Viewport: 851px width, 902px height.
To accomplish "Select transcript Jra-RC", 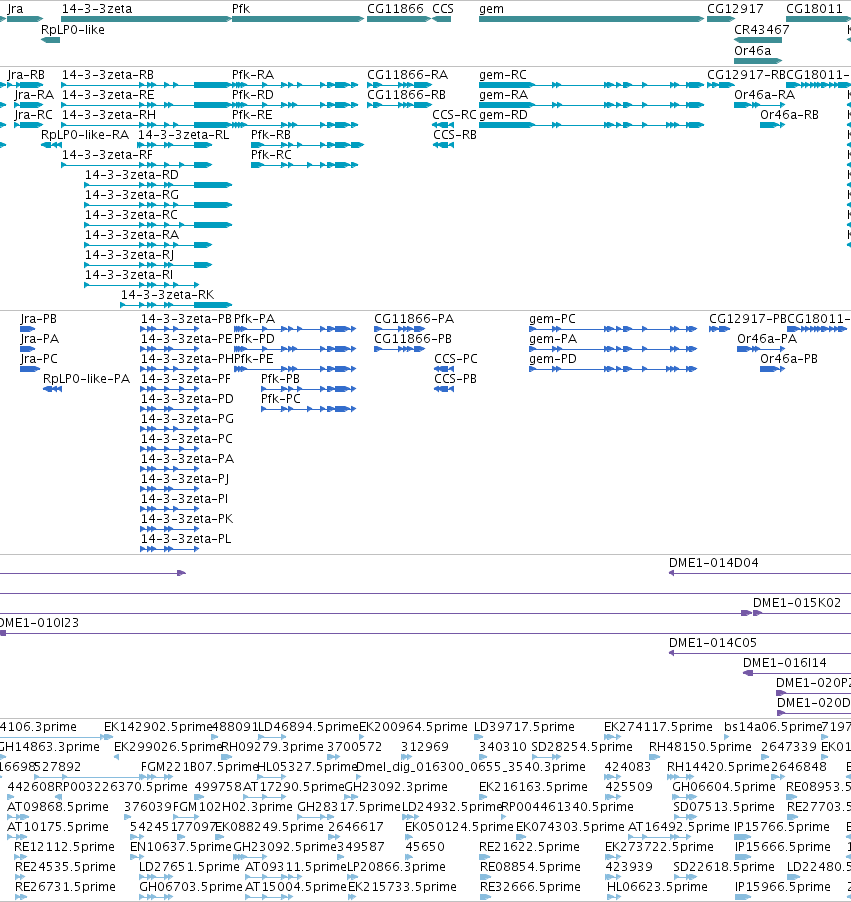I will point(33,115).
